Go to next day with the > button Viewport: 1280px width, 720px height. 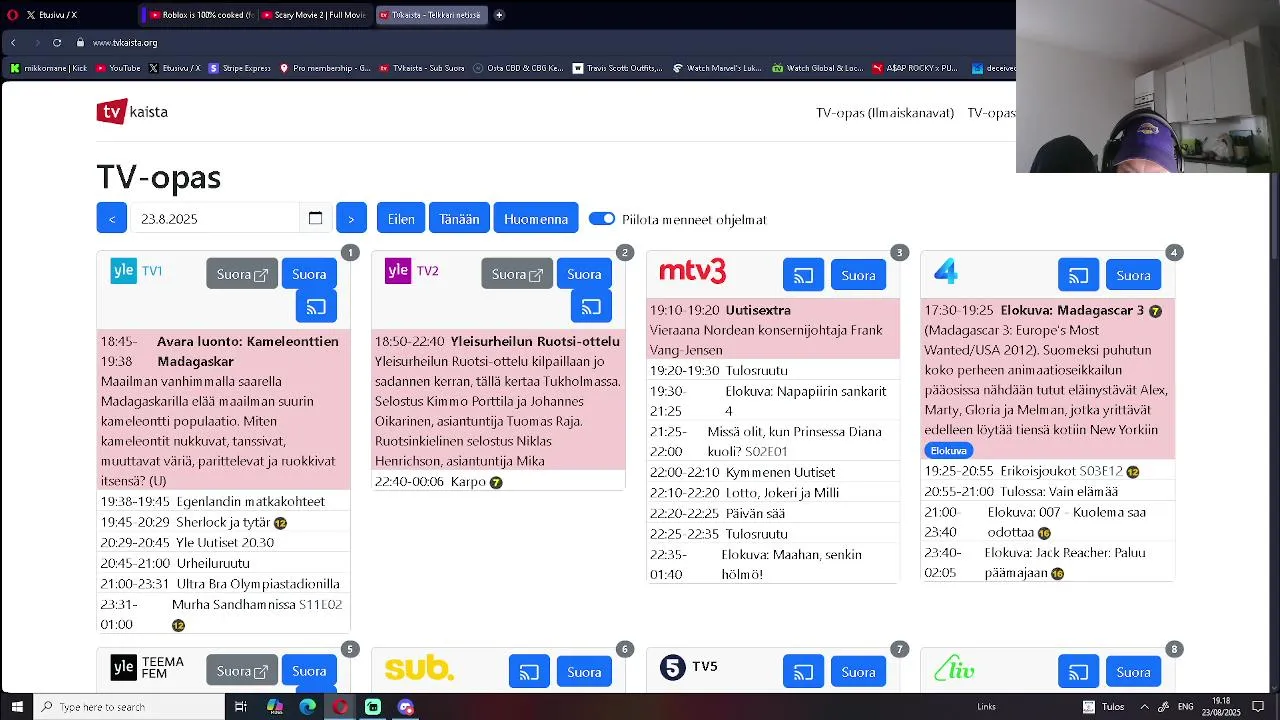click(x=351, y=218)
